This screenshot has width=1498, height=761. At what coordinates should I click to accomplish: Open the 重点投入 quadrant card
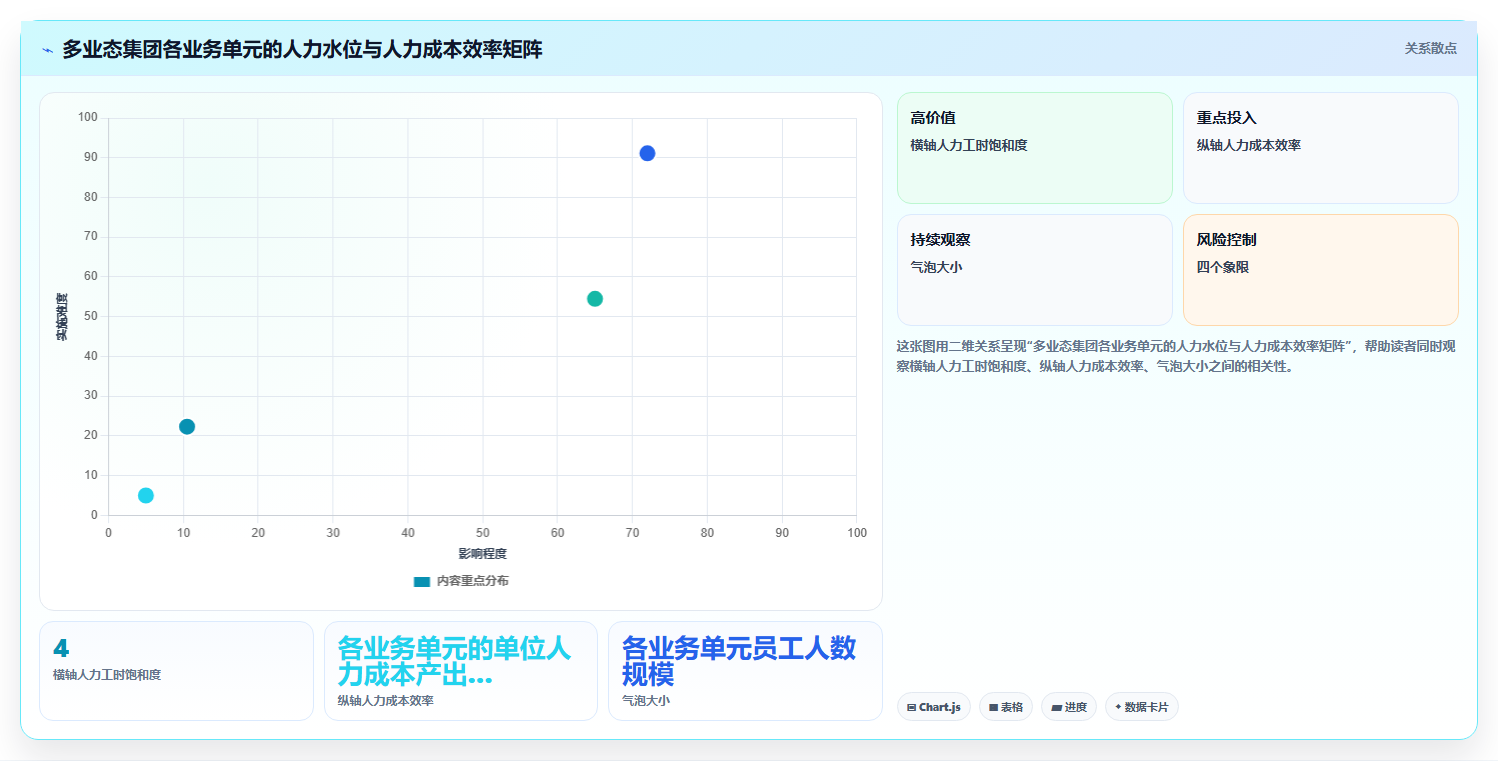1320,148
